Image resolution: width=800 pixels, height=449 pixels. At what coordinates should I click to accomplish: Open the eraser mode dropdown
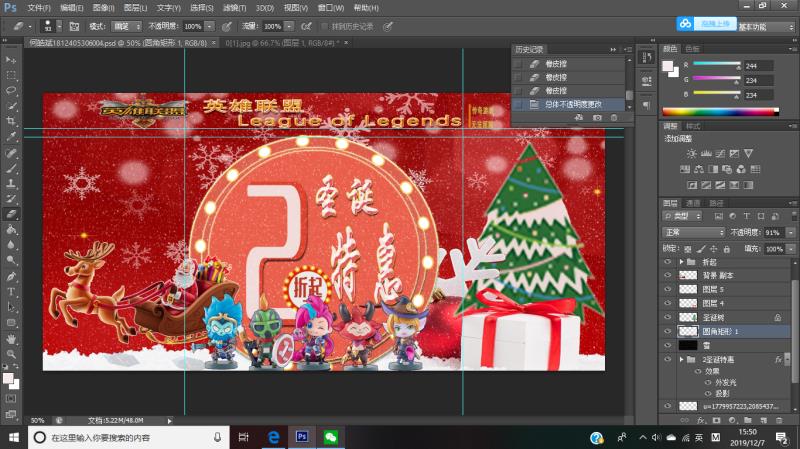tap(127, 27)
